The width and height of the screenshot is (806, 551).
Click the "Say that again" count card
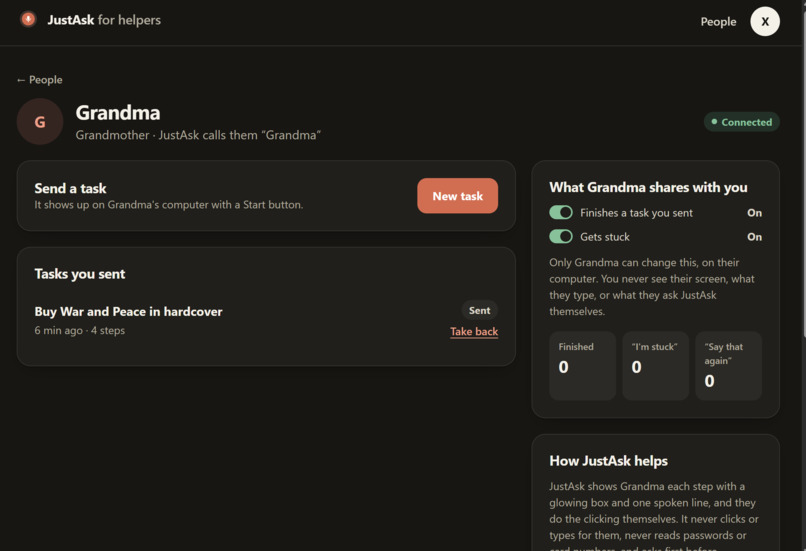tap(728, 365)
